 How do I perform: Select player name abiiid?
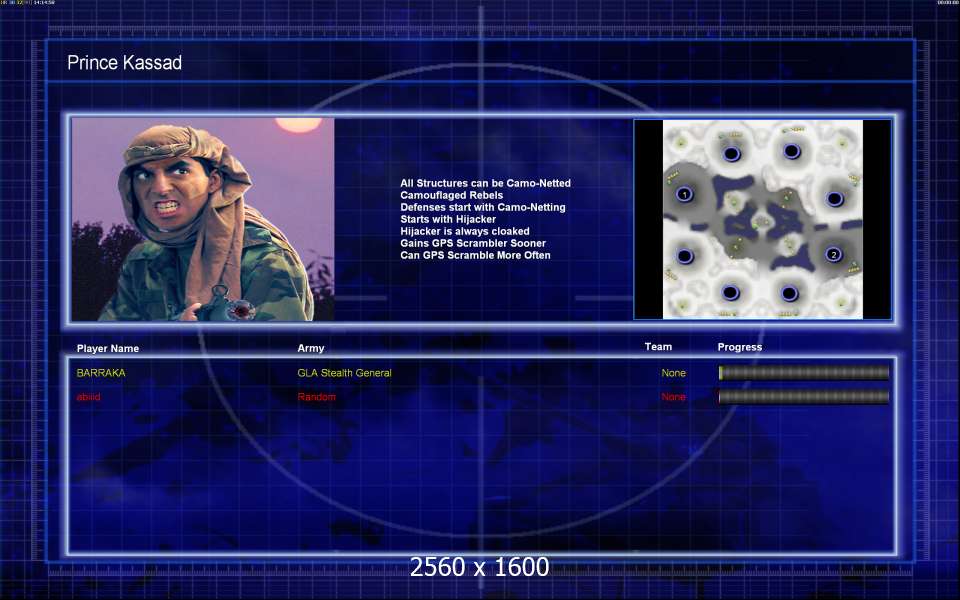tap(88, 397)
